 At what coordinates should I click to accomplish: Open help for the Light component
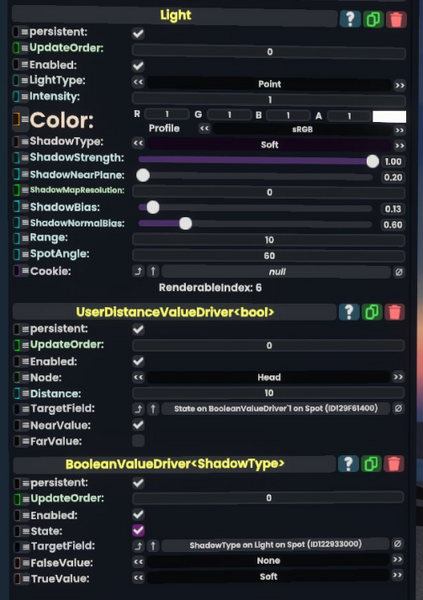tap(350, 19)
